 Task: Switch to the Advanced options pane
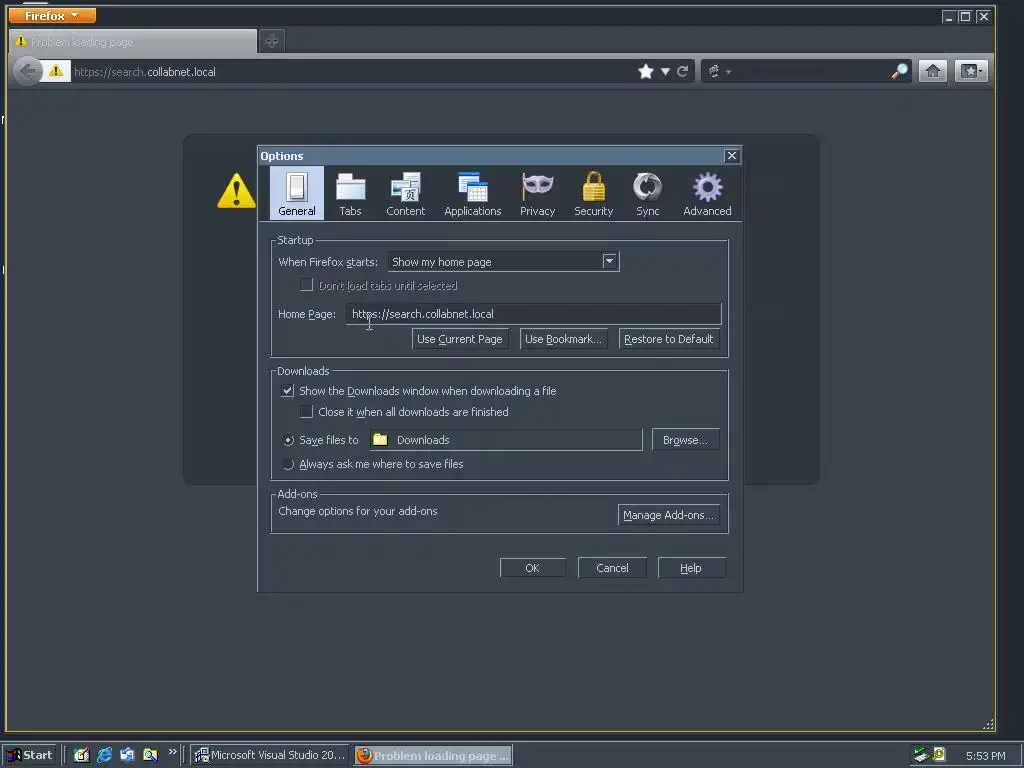707,193
